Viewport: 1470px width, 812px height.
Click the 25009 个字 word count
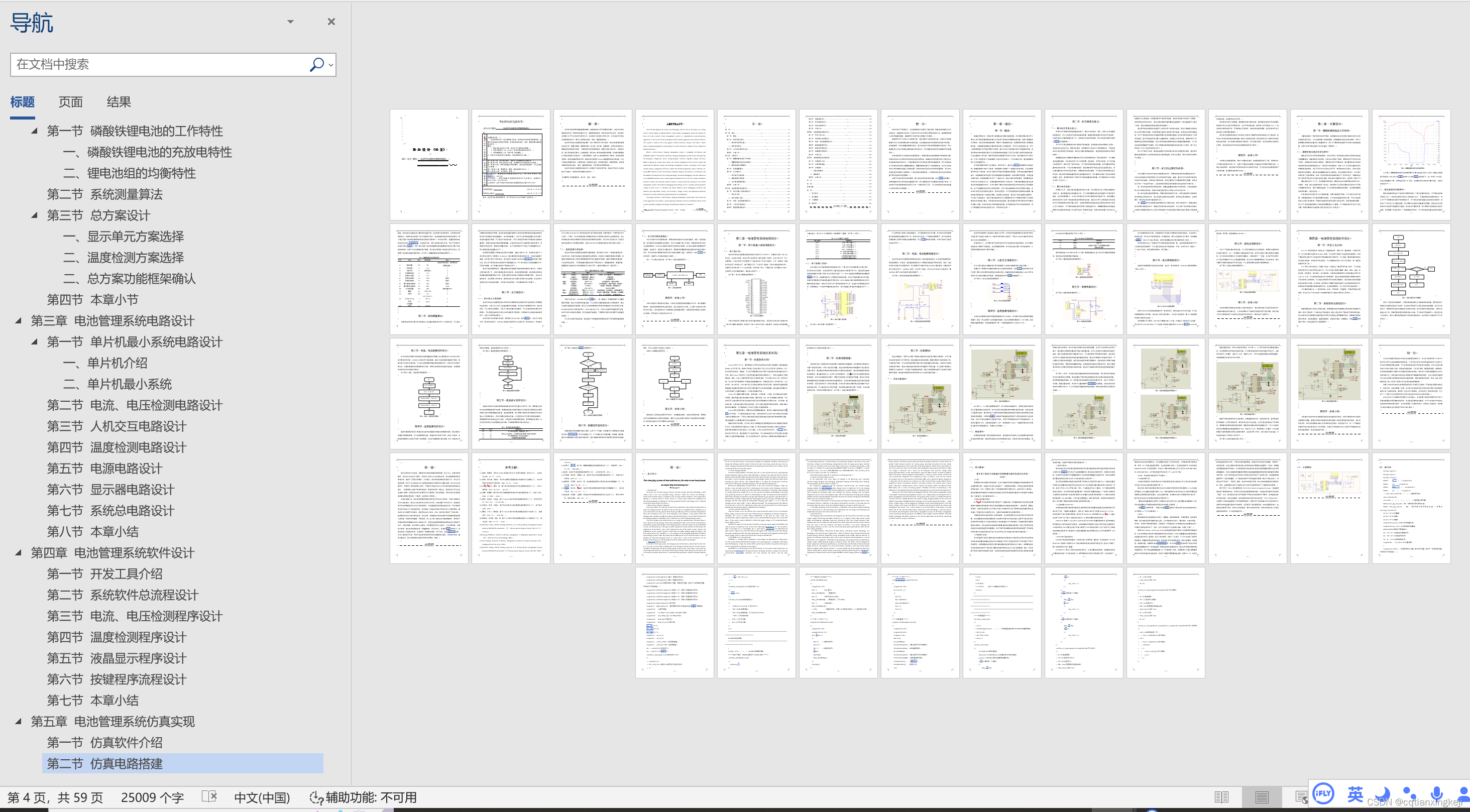click(x=152, y=797)
